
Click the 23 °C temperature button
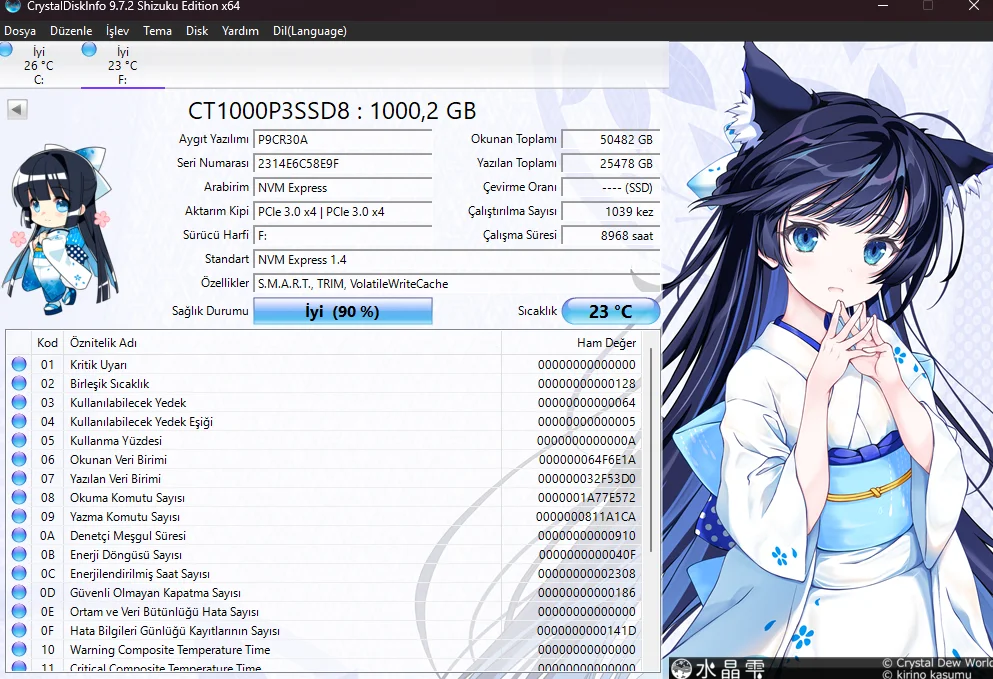pyautogui.click(x=611, y=311)
